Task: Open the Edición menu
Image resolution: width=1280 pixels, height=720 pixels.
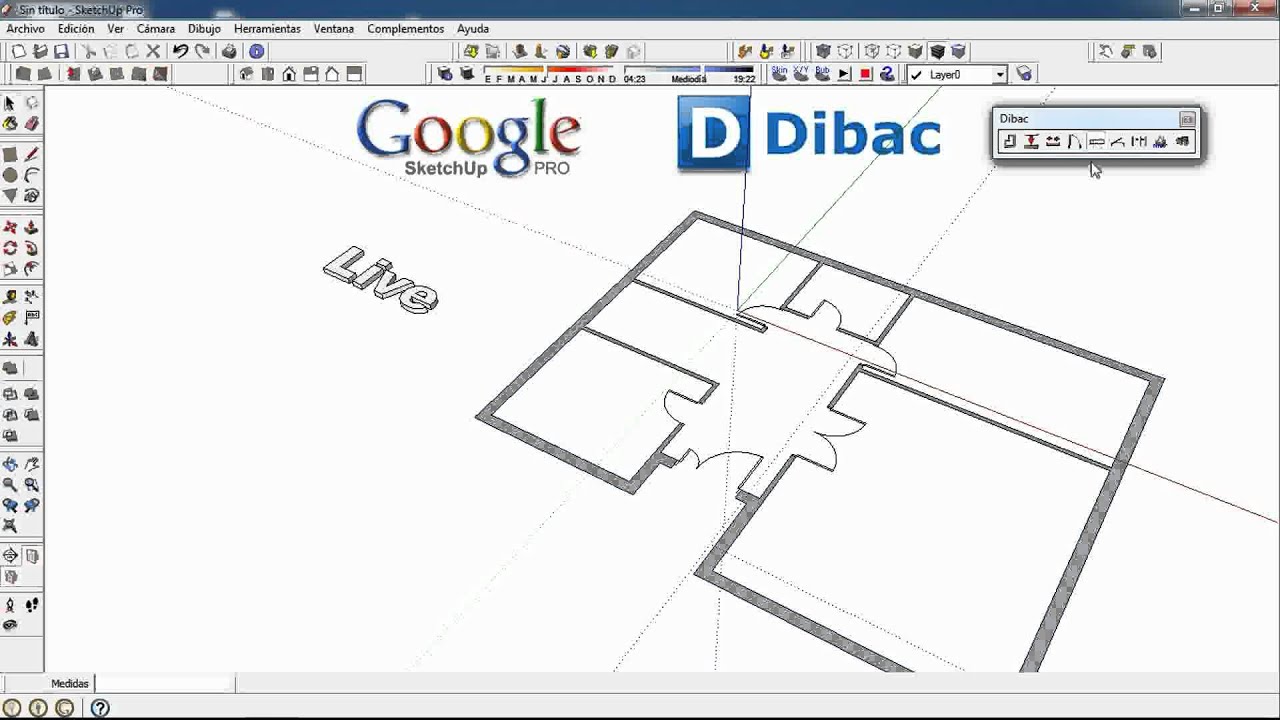Action: pyautogui.click(x=76, y=29)
